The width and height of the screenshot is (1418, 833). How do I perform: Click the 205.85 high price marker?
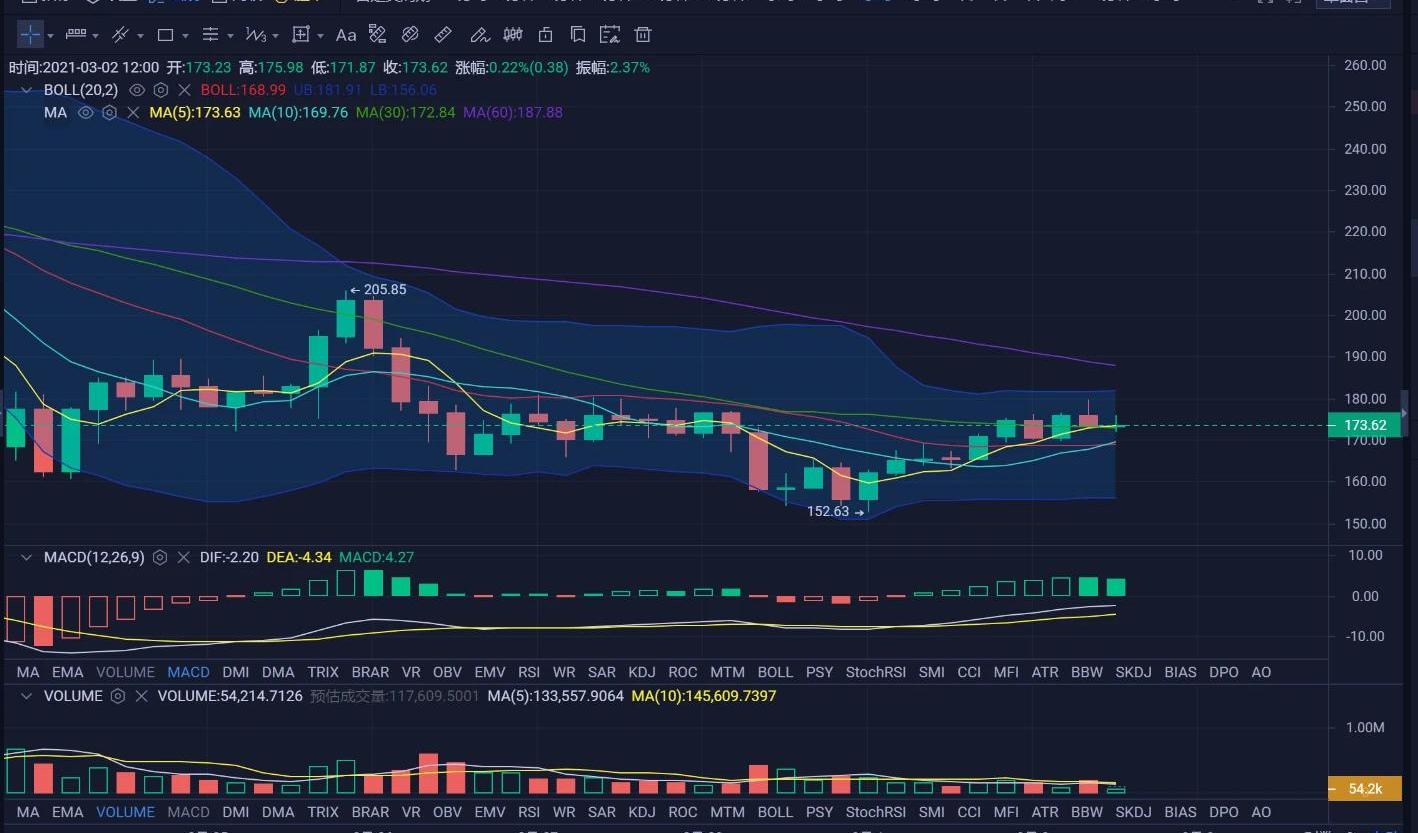click(x=378, y=290)
